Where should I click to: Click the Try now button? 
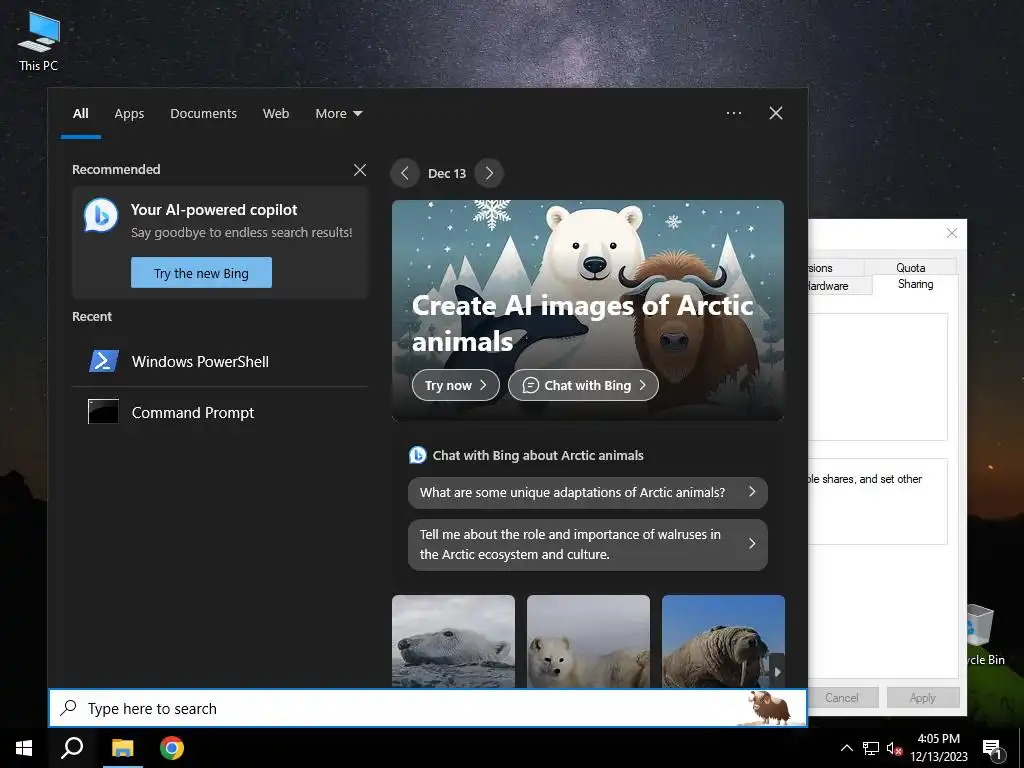pos(455,385)
